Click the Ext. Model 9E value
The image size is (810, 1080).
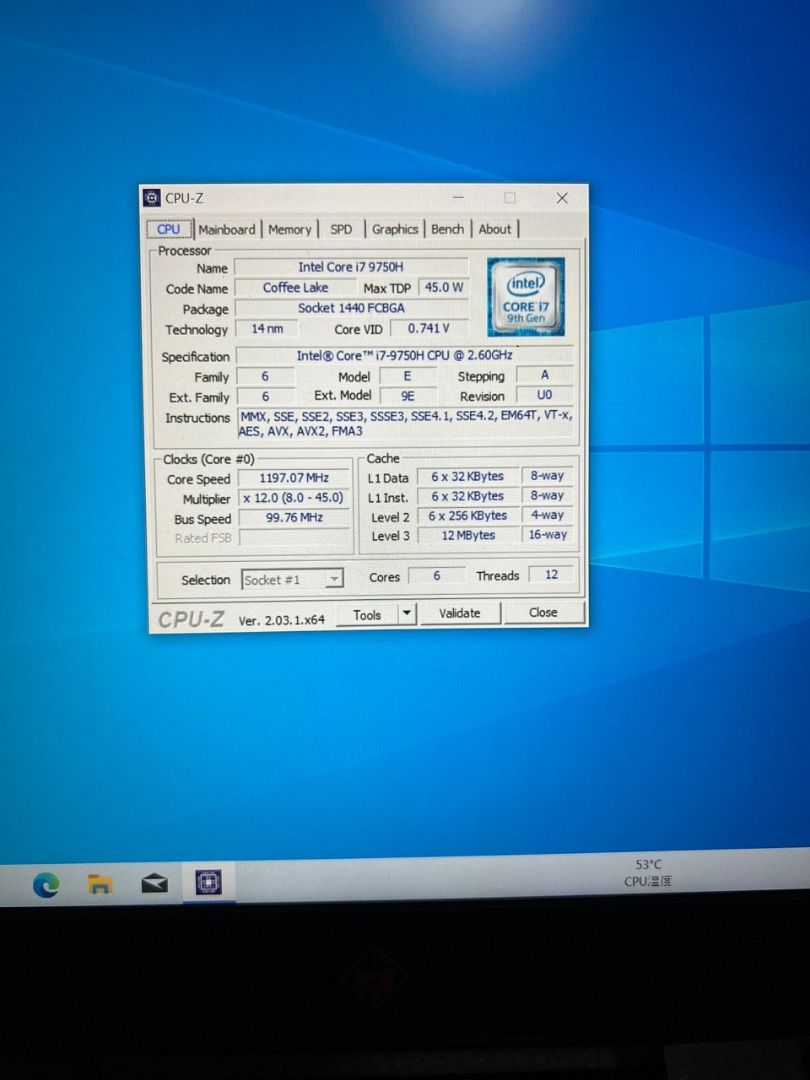coord(408,396)
